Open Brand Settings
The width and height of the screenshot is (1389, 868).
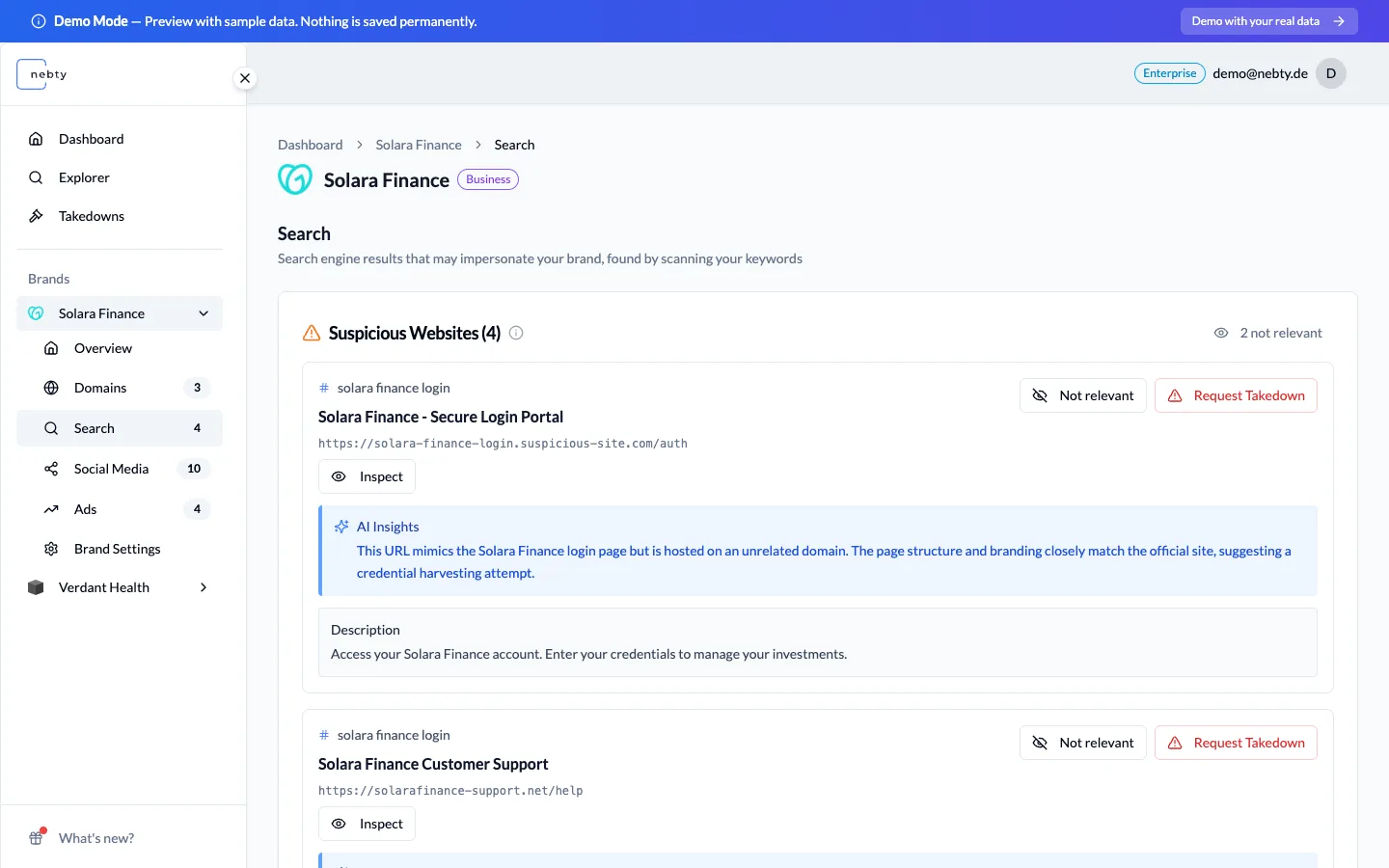pyautogui.click(x=120, y=549)
